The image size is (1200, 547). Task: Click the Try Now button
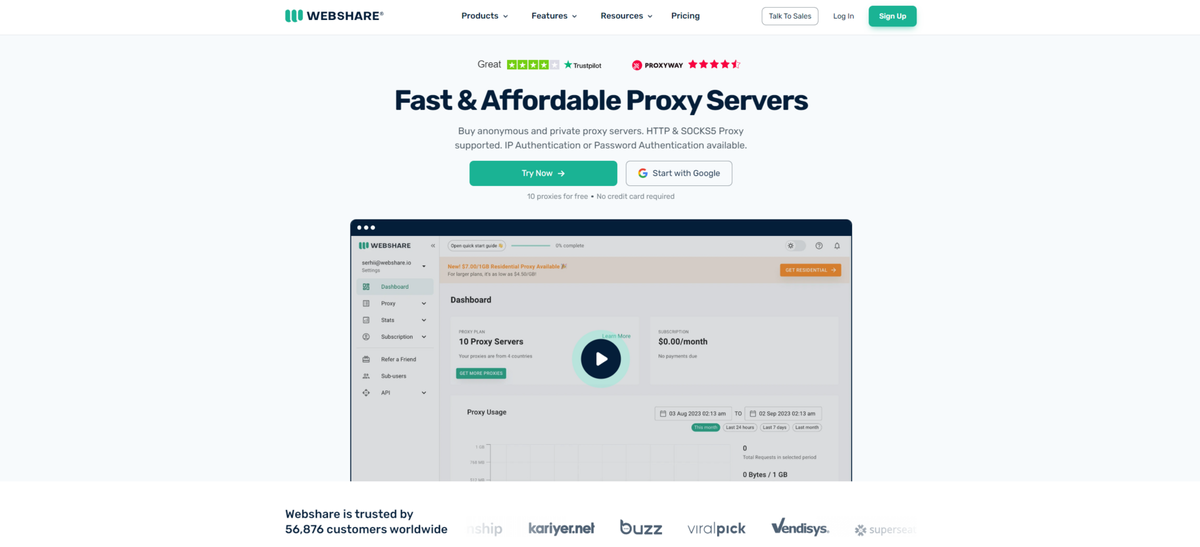[543, 173]
